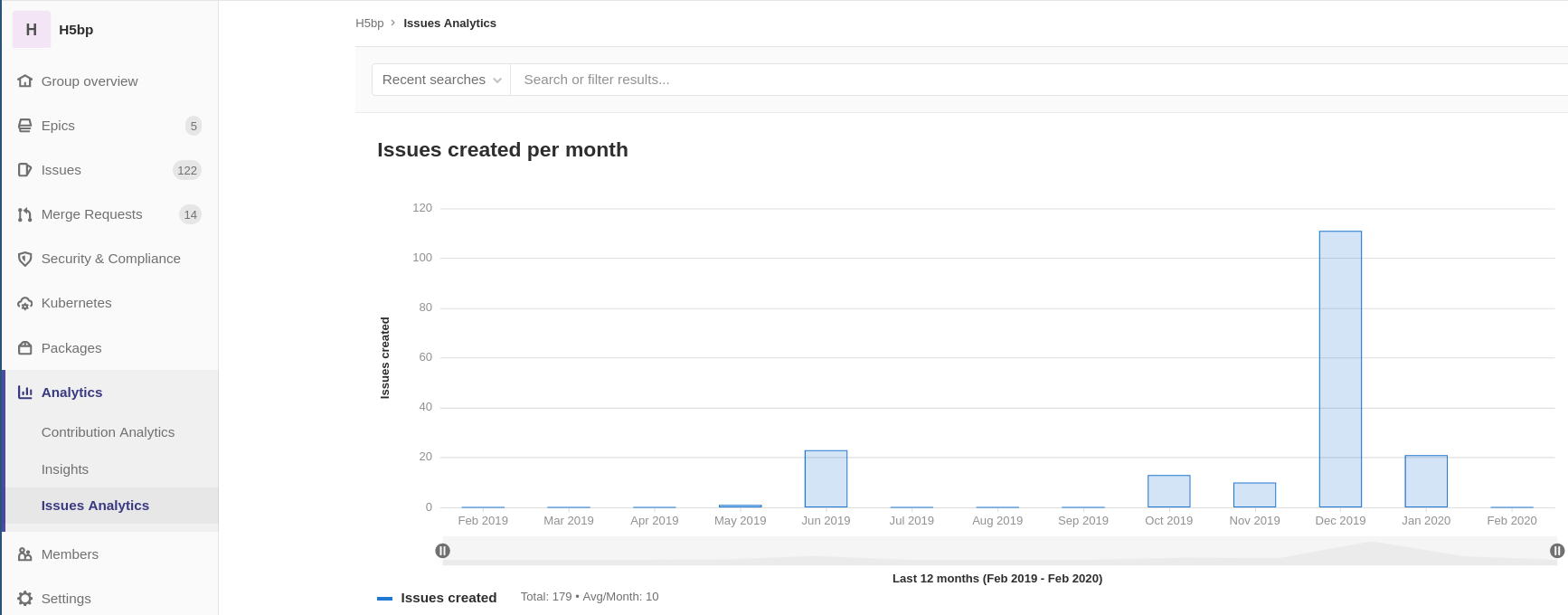Image resolution: width=1568 pixels, height=615 pixels.
Task: Click the Merge Requests icon
Action: [25, 214]
